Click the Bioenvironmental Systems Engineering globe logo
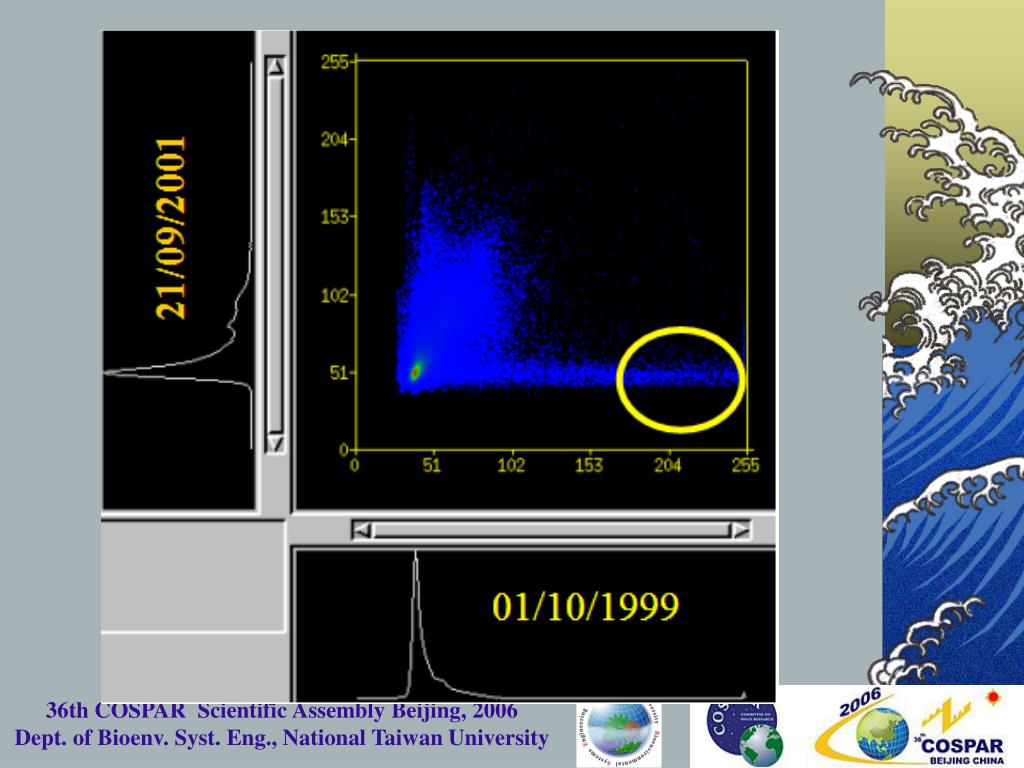 618,736
